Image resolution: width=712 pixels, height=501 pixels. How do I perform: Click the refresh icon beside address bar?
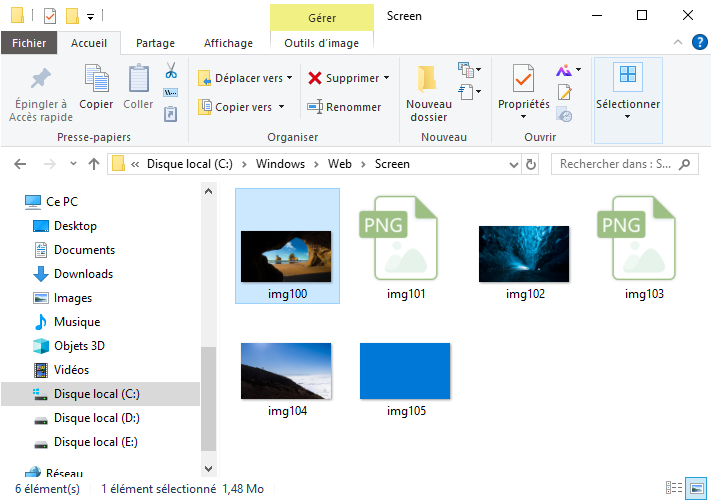click(x=530, y=164)
